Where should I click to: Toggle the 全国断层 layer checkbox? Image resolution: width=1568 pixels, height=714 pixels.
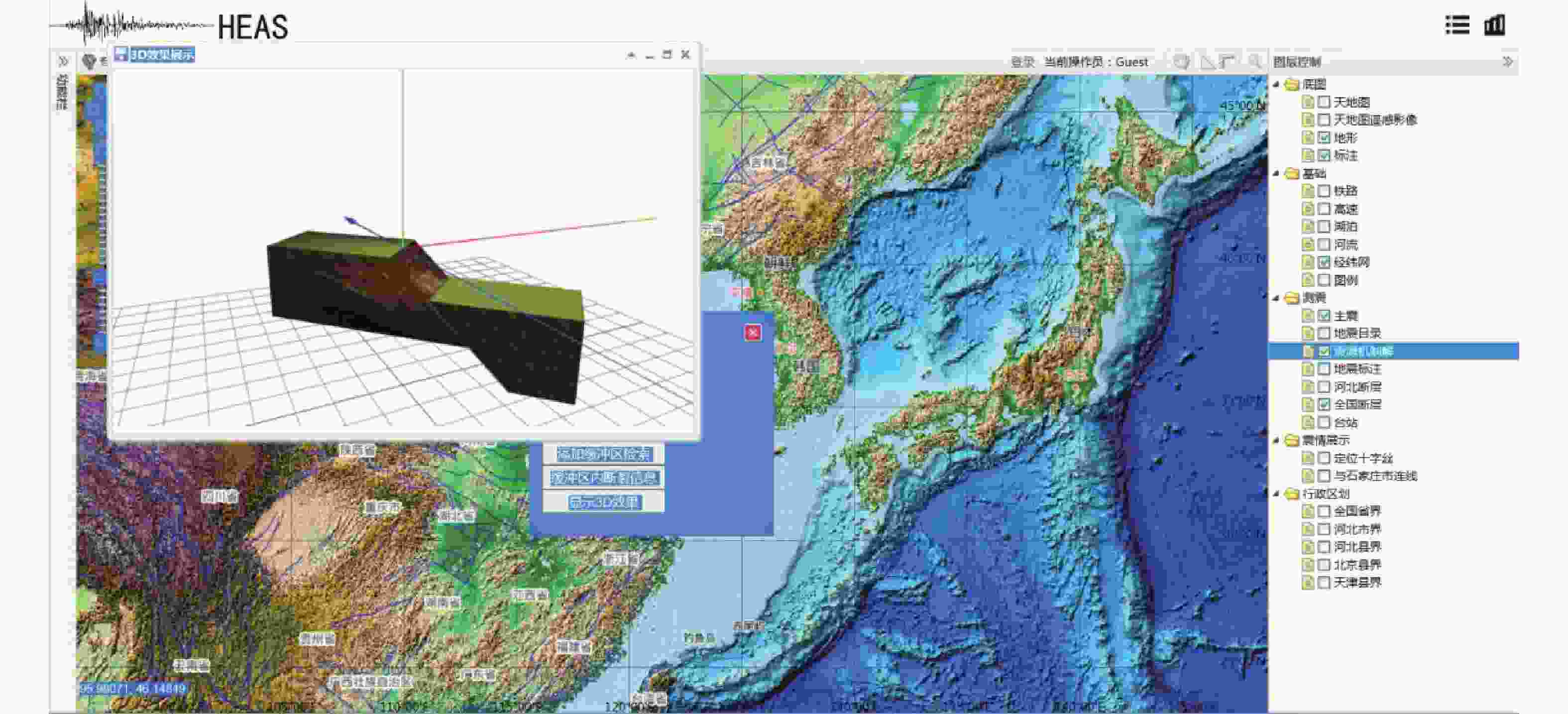pos(1323,405)
